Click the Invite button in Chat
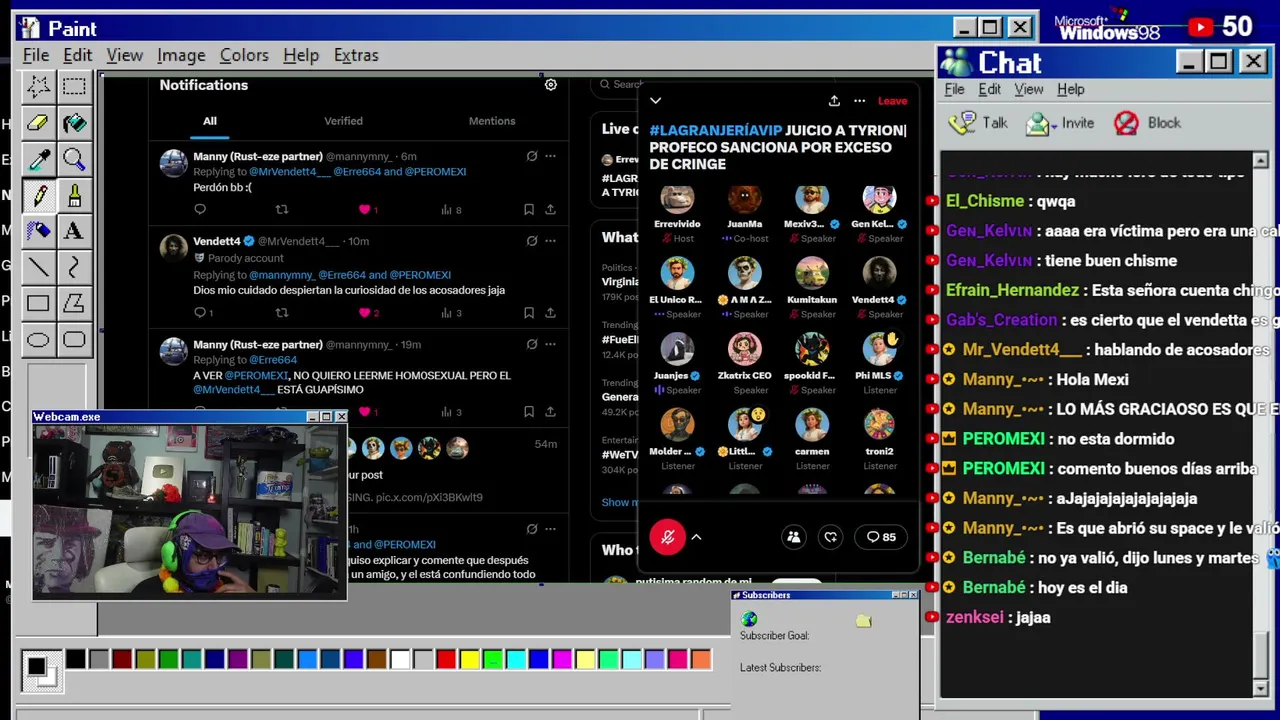 (1061, 123)
